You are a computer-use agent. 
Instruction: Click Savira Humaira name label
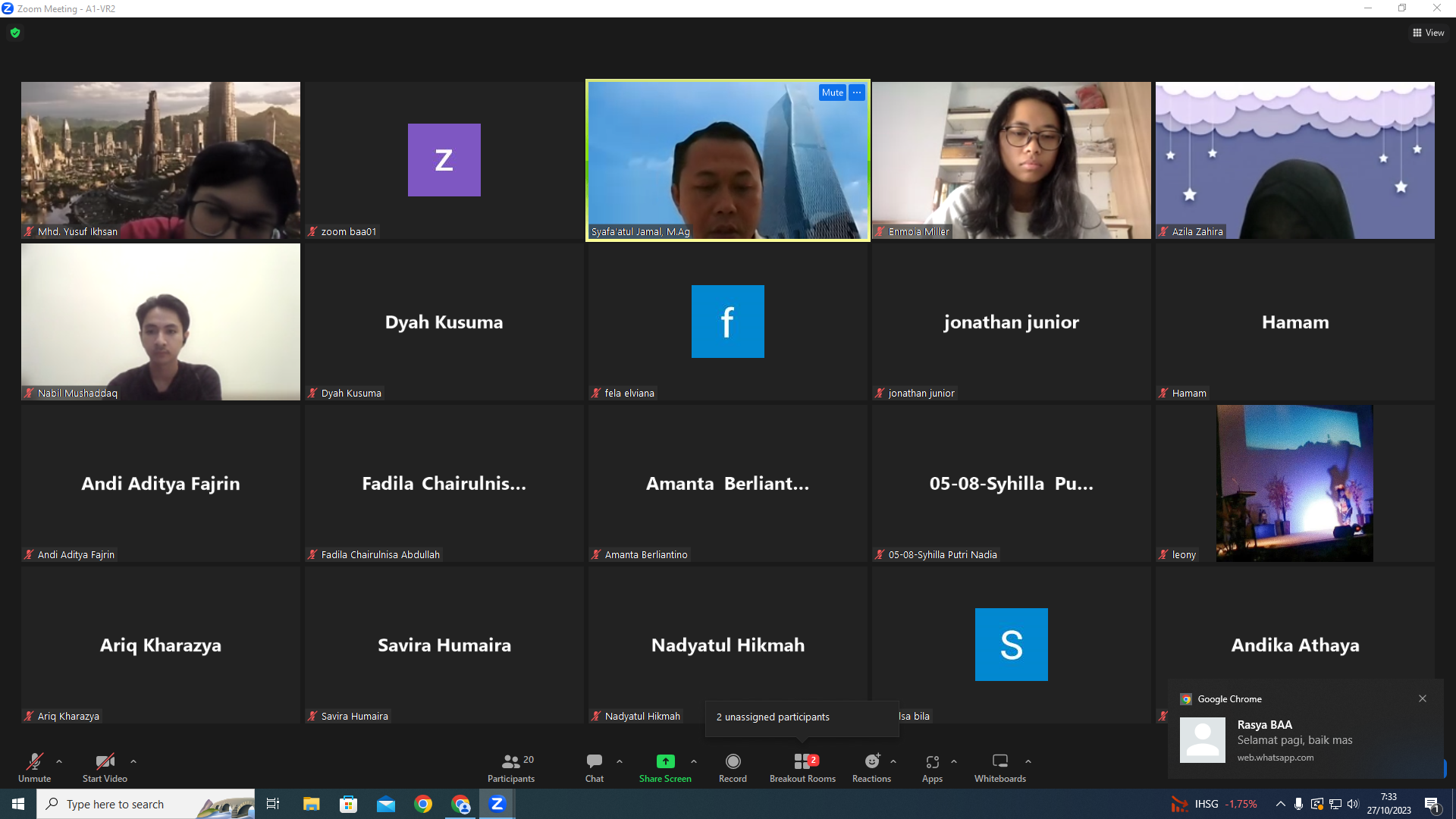(x=354, y=716)
